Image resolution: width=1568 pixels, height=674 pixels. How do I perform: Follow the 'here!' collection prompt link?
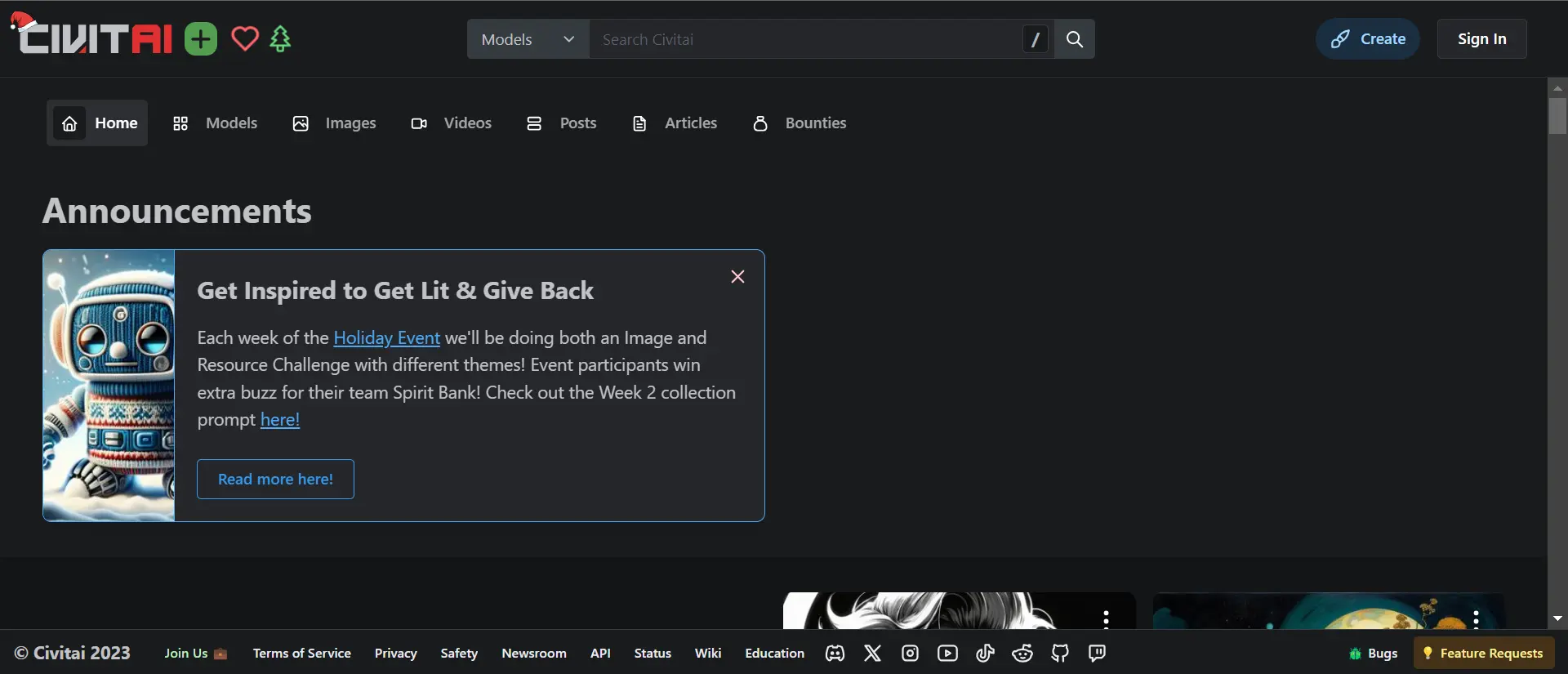[280, 419]
